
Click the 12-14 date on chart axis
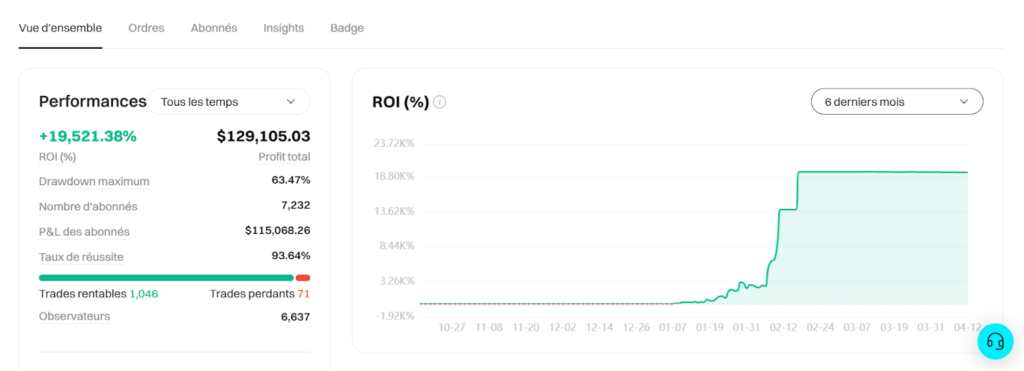pyautogui.click(x=600, y=328)
